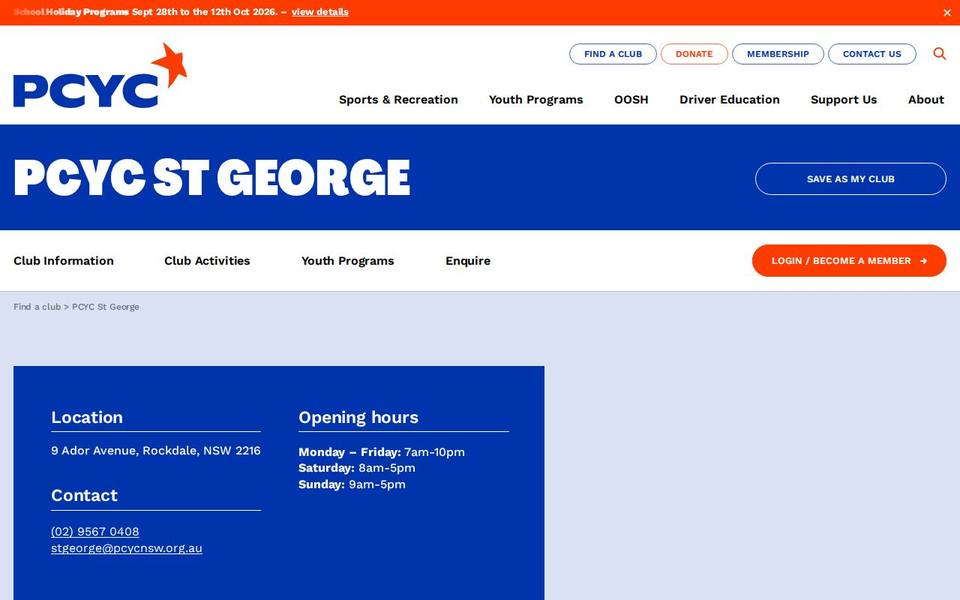This screenshot has width=960, height=600.
Task: Open Sports & Recreation menu
Action: click(399, 100)
